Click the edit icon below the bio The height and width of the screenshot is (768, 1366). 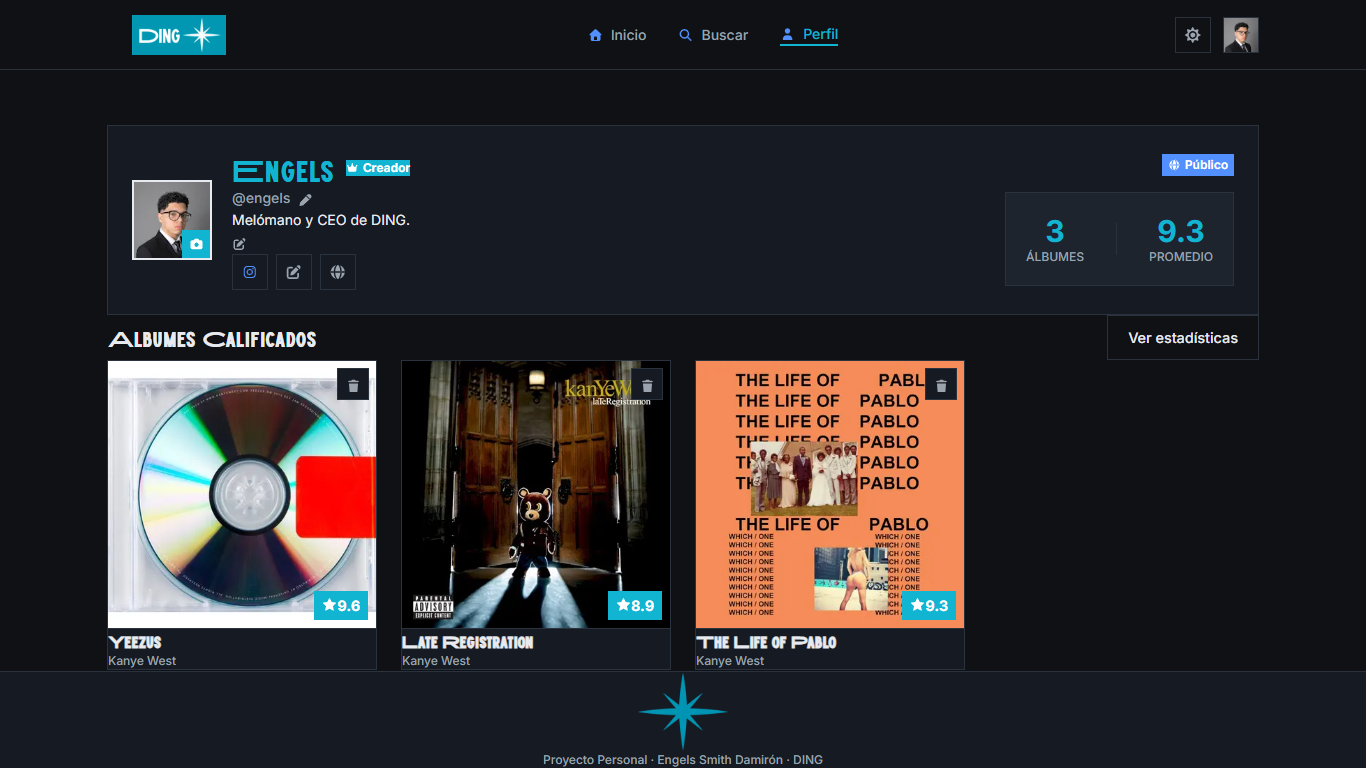(x=239, y=244)
